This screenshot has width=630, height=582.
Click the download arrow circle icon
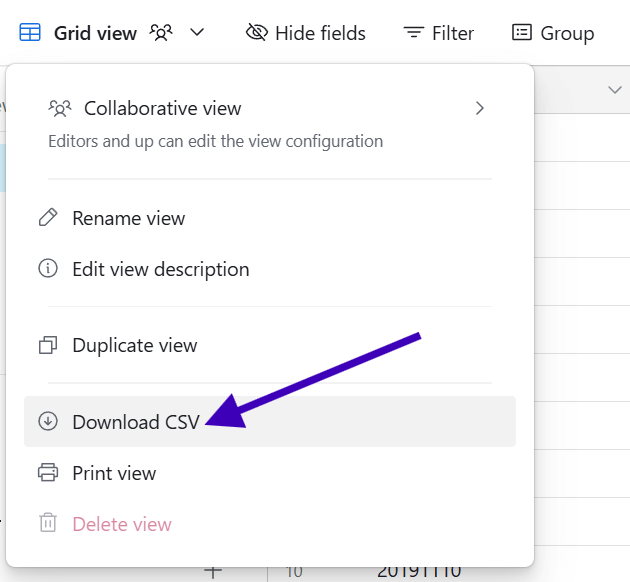click(x=48, y=421)
